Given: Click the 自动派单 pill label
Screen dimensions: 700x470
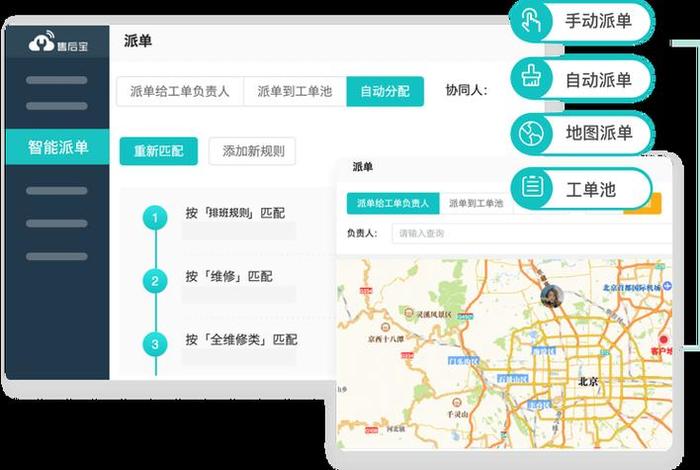Looking at the screenshot, I should (598, 79).
